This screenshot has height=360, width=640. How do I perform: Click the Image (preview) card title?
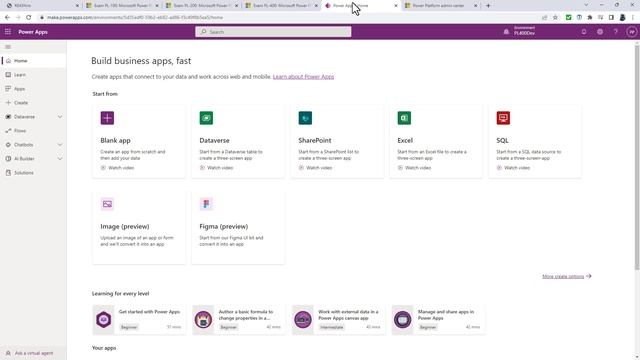point(125,227)
